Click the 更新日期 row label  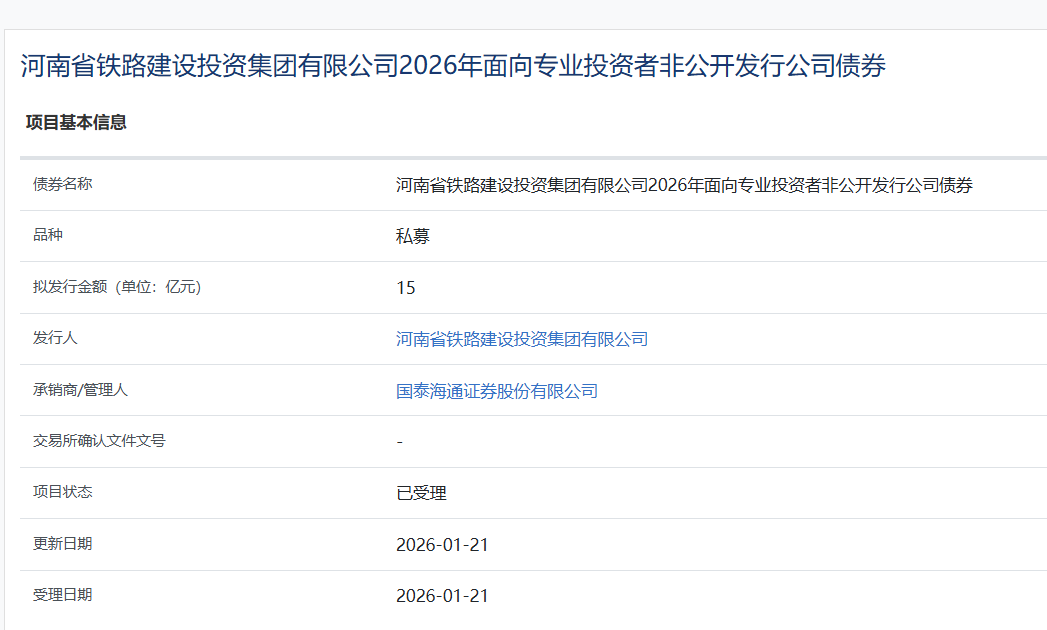click(x=62, y=544)
